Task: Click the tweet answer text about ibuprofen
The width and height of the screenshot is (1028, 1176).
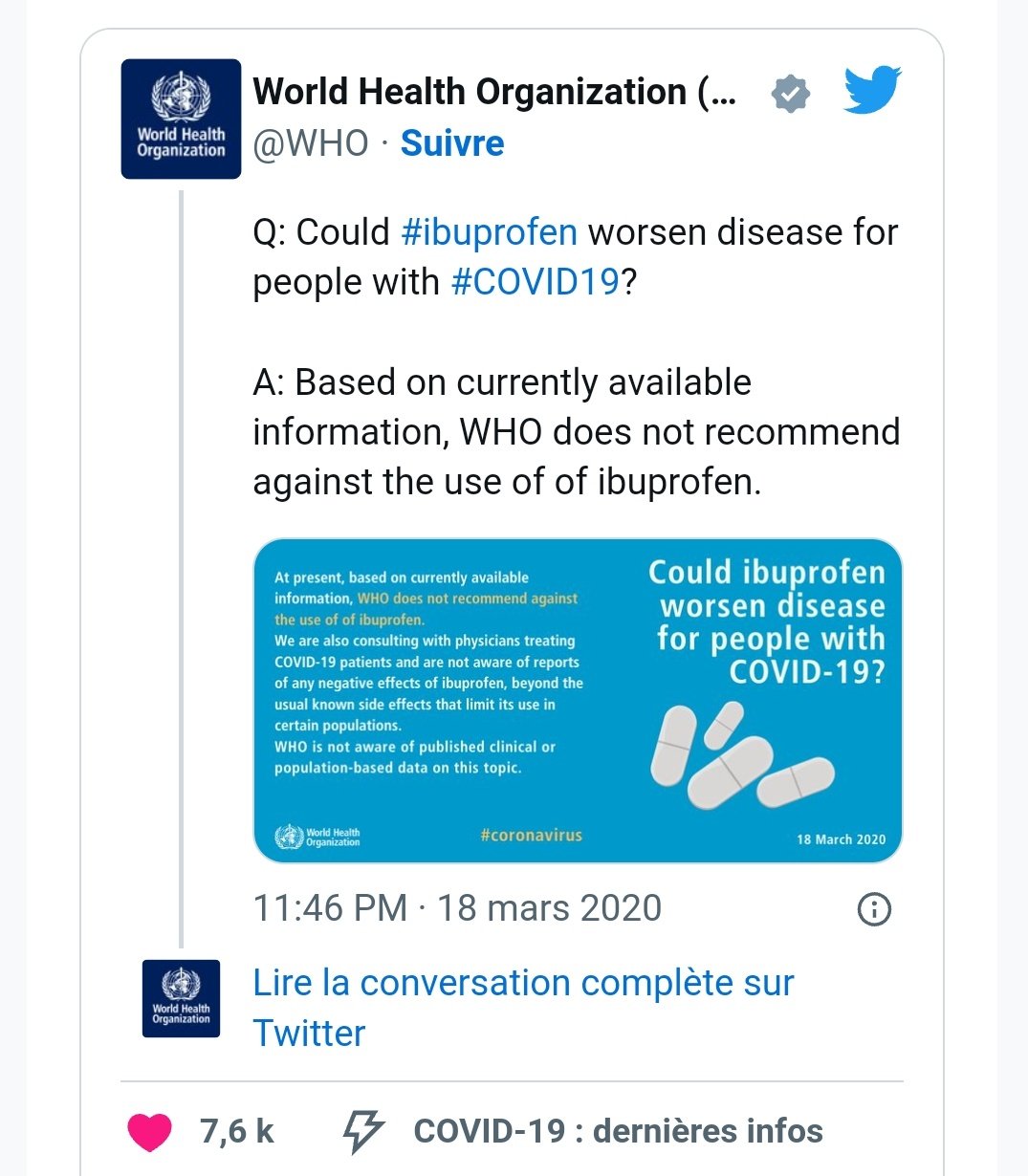Action: (576, 432)
